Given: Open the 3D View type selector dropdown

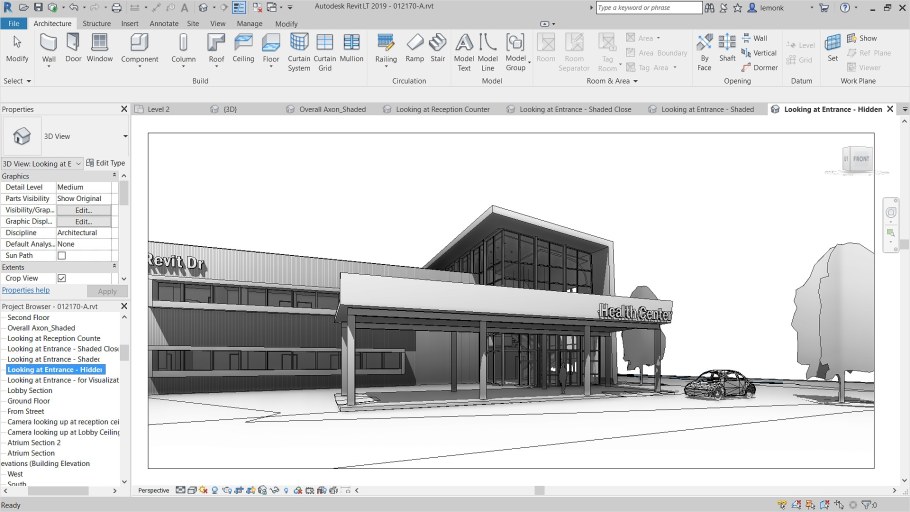Looking at the screenshot, I should pyautogui.click(x=124, y=136).
